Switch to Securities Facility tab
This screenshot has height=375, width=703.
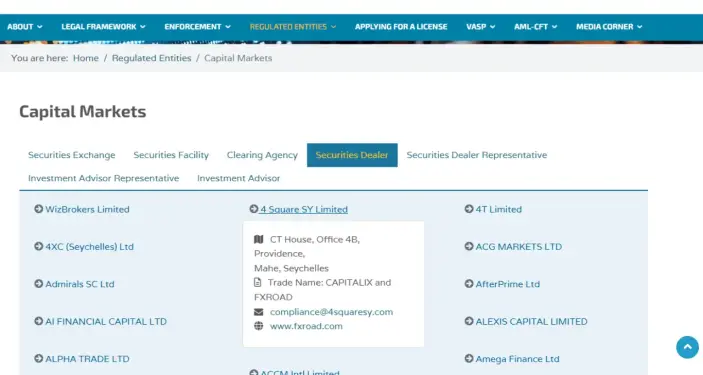tap(171, 155)
